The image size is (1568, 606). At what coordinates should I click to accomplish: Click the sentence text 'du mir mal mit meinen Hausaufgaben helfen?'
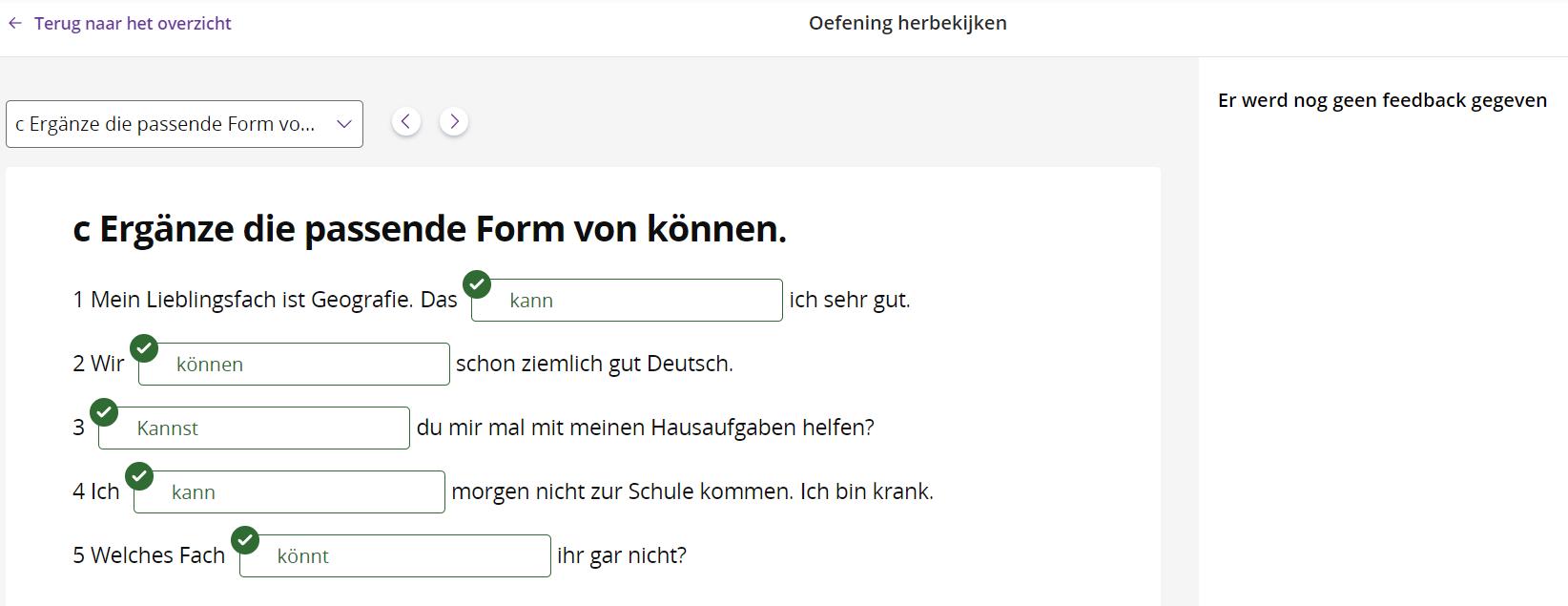click(x=645, y=428)
